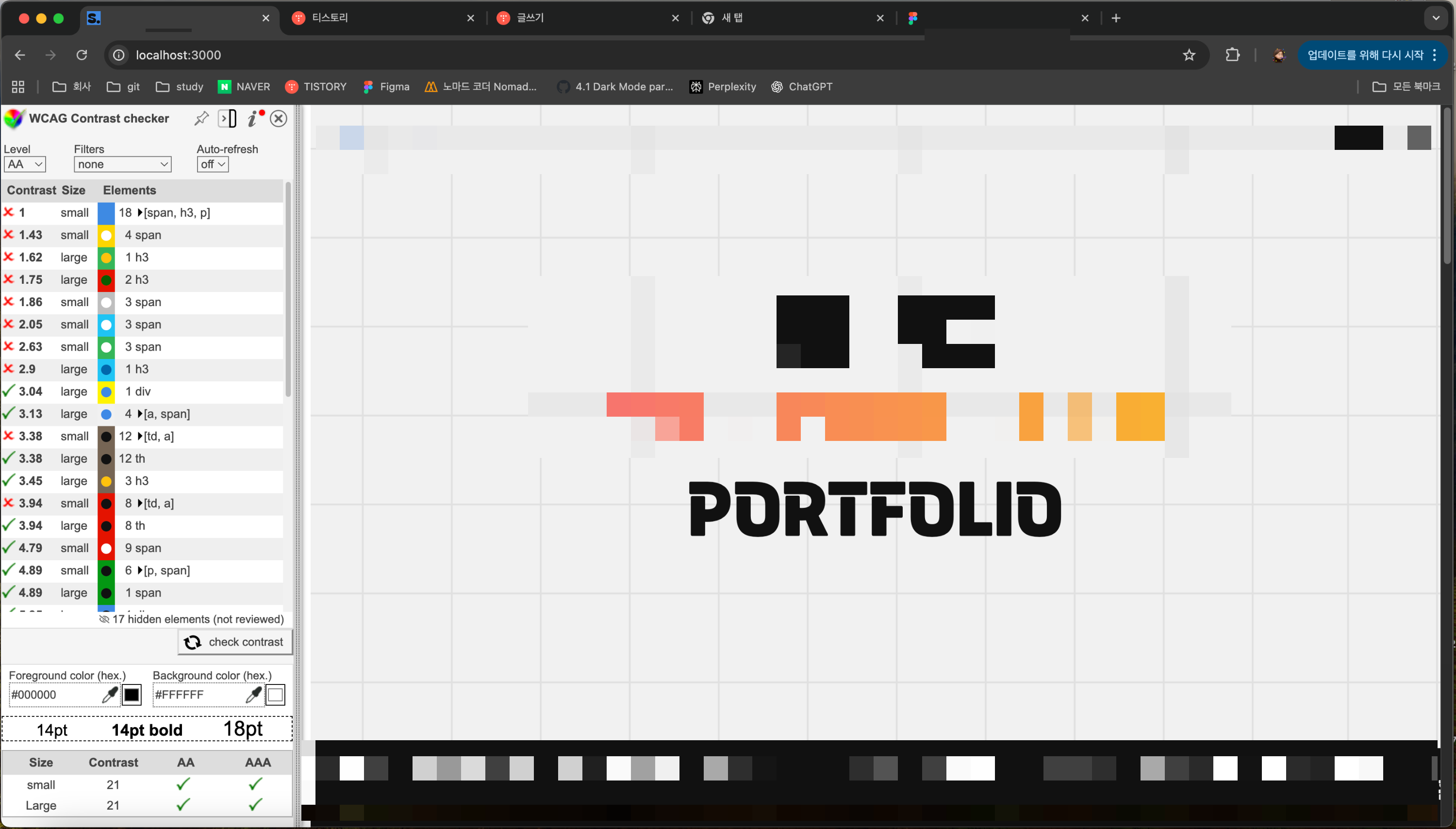Click the dock panel to side icon

[x=227, y=118]
